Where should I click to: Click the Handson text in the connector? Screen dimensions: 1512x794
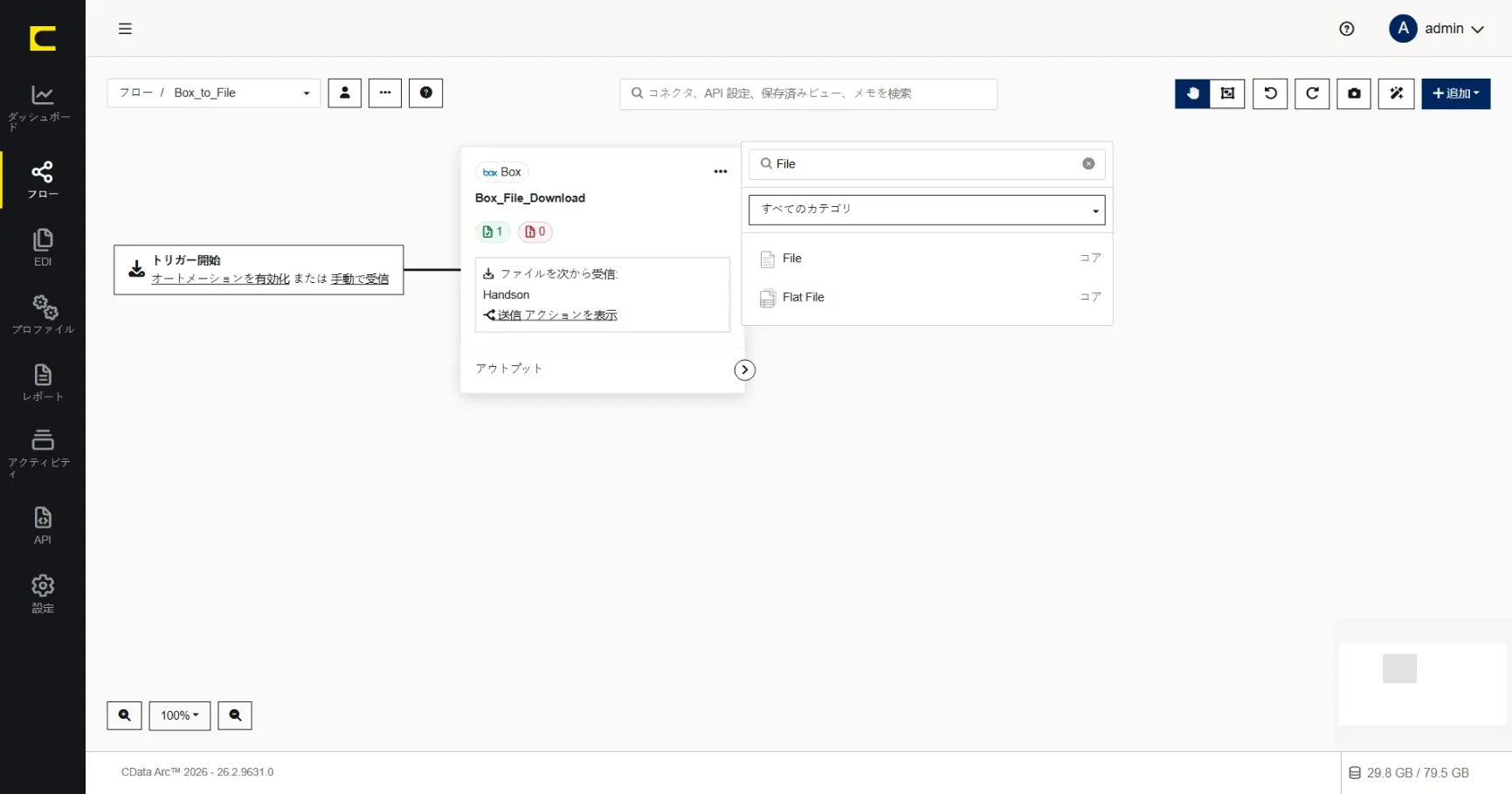click(x=507, y=295)
